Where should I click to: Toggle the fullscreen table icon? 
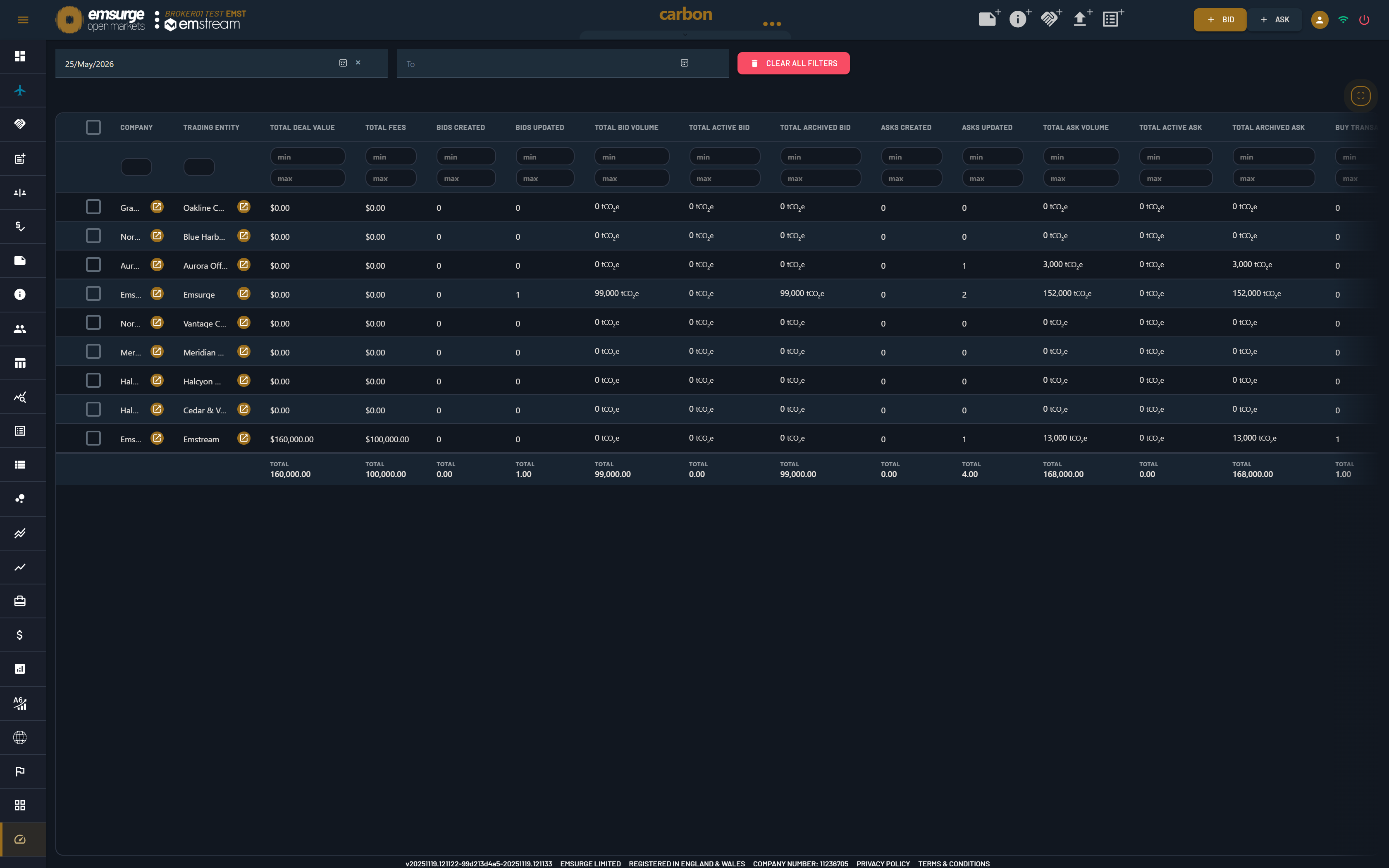(x=1360, y=96)
